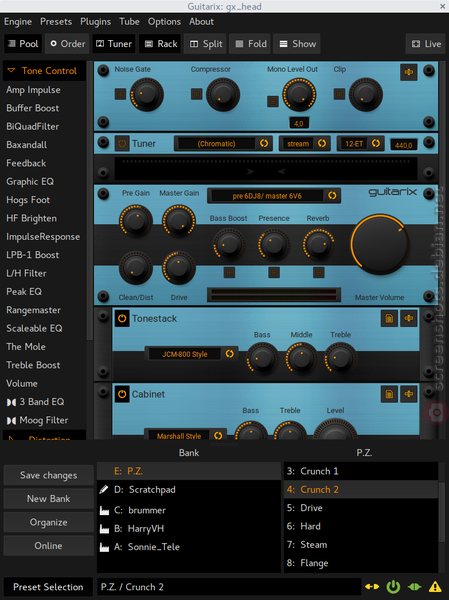
Task: Click the 440,0 reference pitch field
Action: click(404, 145)
